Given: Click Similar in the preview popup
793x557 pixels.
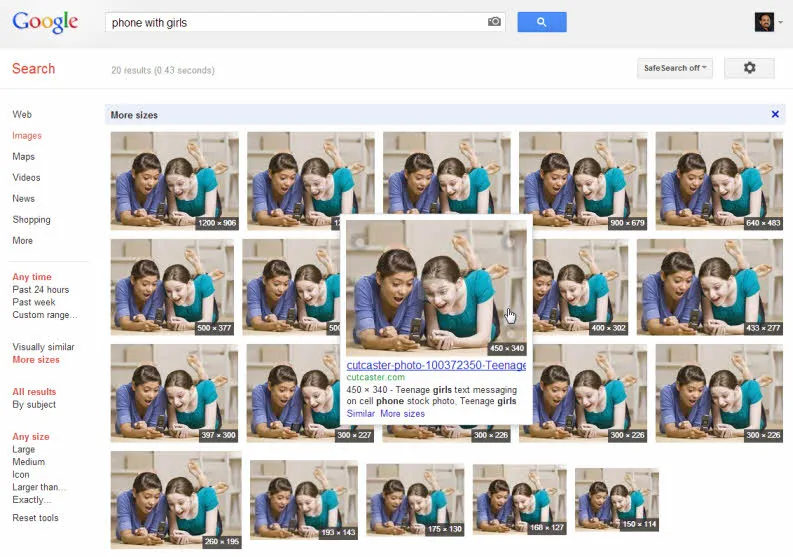Looking at the screenshot, I should tap(361, 413).
